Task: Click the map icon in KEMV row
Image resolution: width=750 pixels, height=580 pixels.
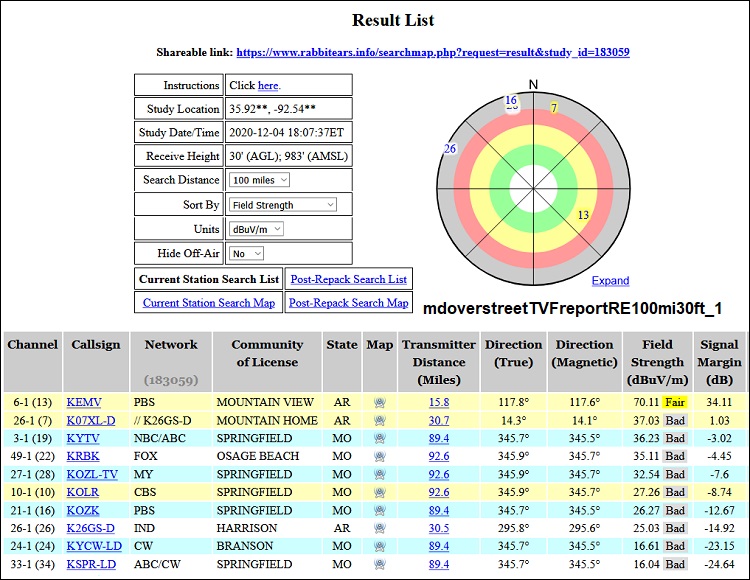Action: click(x=379, y=403)
